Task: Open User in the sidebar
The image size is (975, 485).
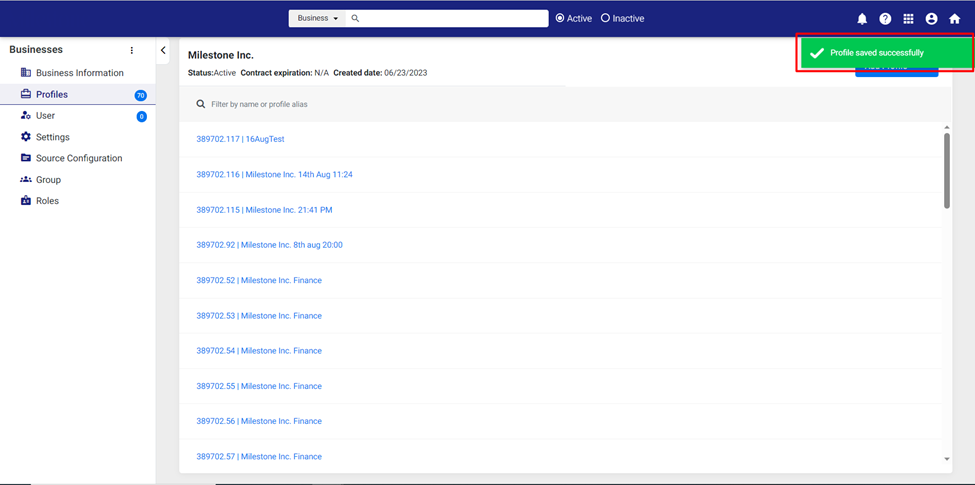Action: point(45,116)
